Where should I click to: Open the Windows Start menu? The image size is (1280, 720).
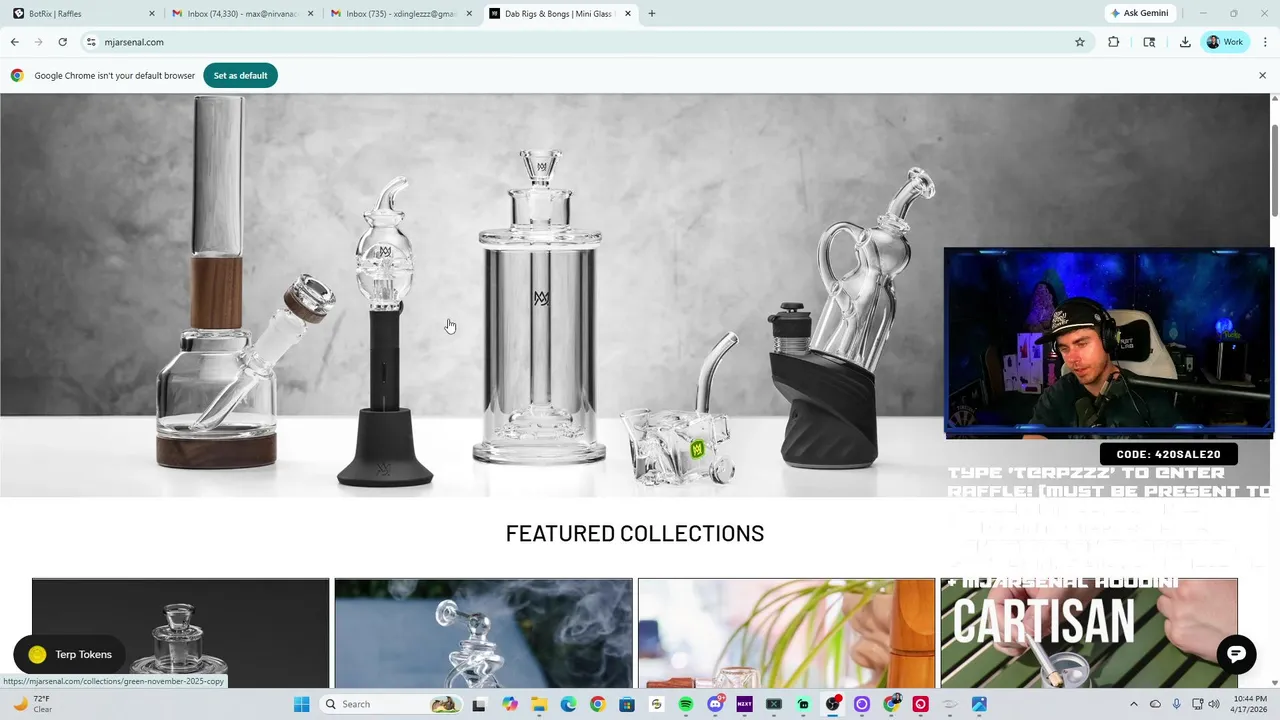[302, 704]
